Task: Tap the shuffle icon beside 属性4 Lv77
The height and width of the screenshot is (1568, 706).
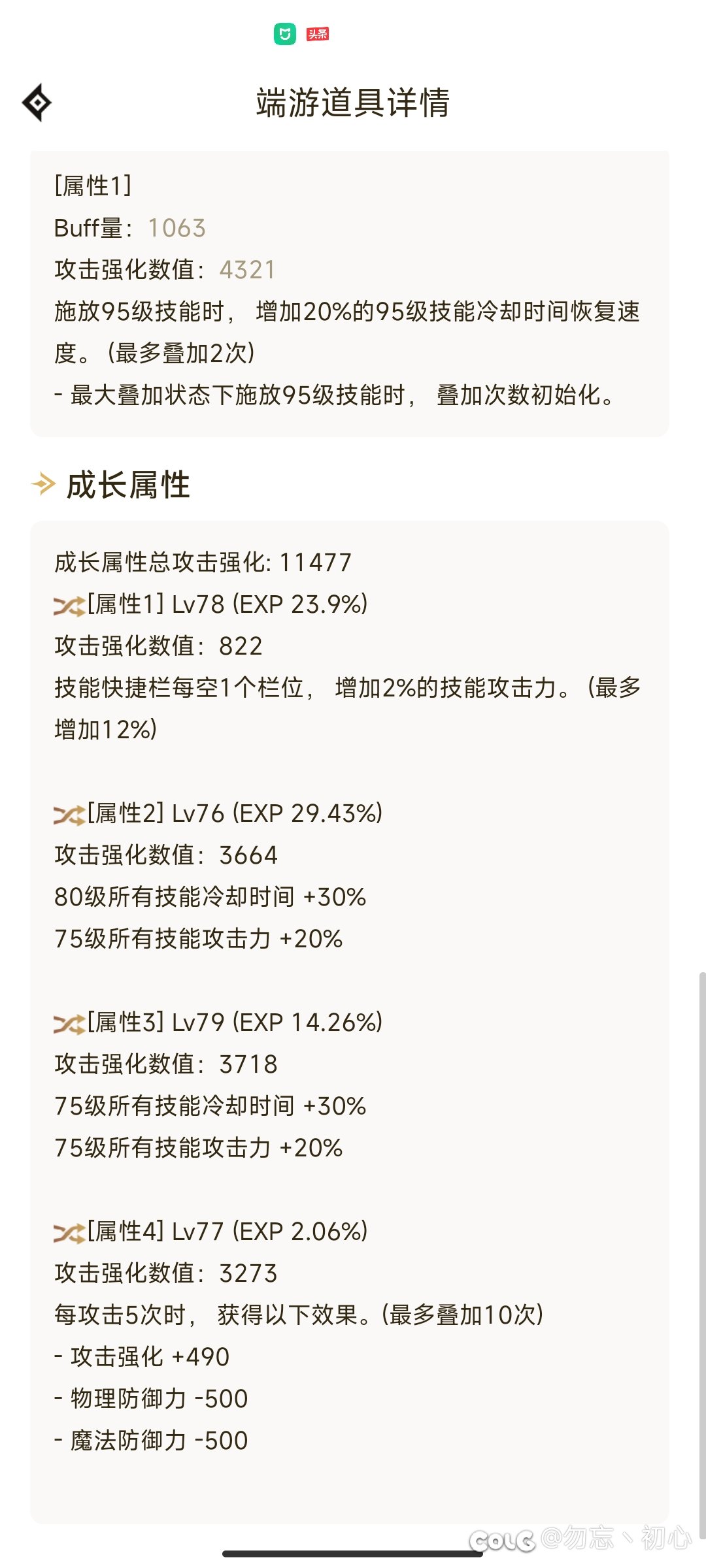Action: 69,1233
